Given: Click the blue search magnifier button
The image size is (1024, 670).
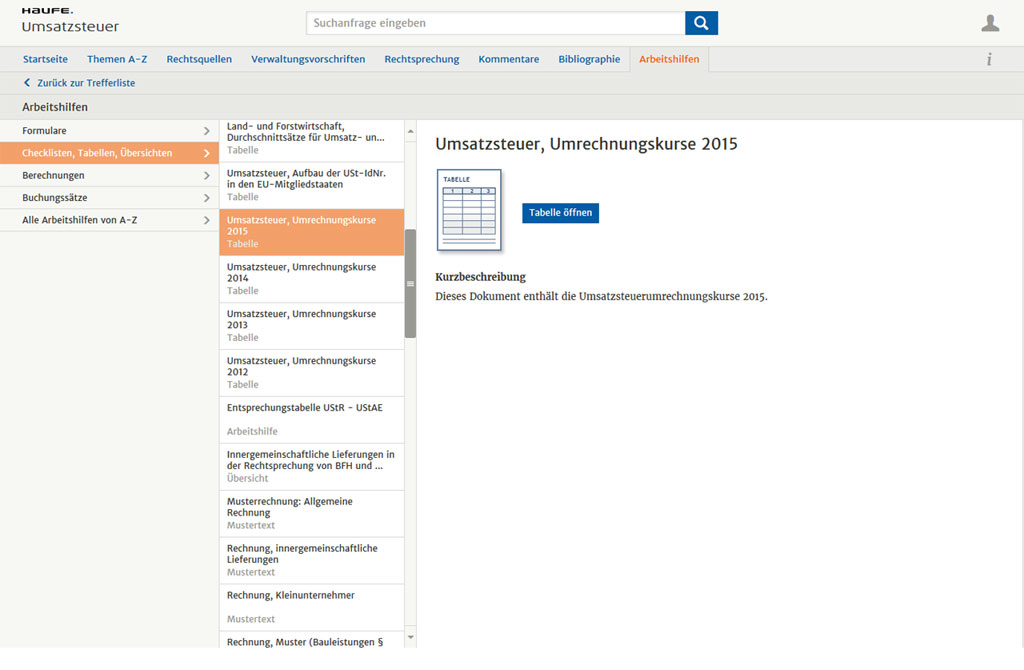Looking at the screenshot, I should tap(701, 23).
